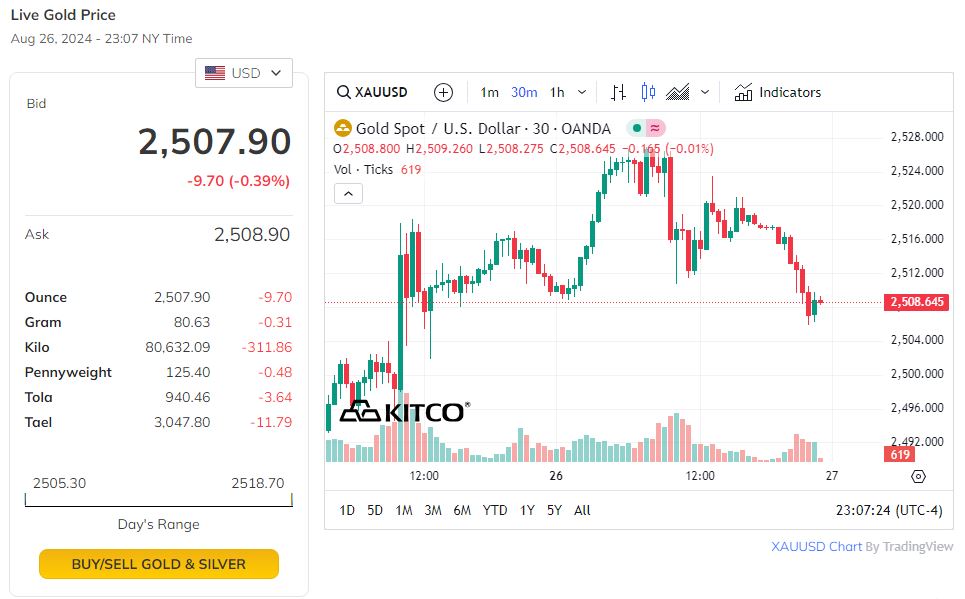The image size is (965, 599).
Task: Select the 1h interval
Action: click(557, 92)
